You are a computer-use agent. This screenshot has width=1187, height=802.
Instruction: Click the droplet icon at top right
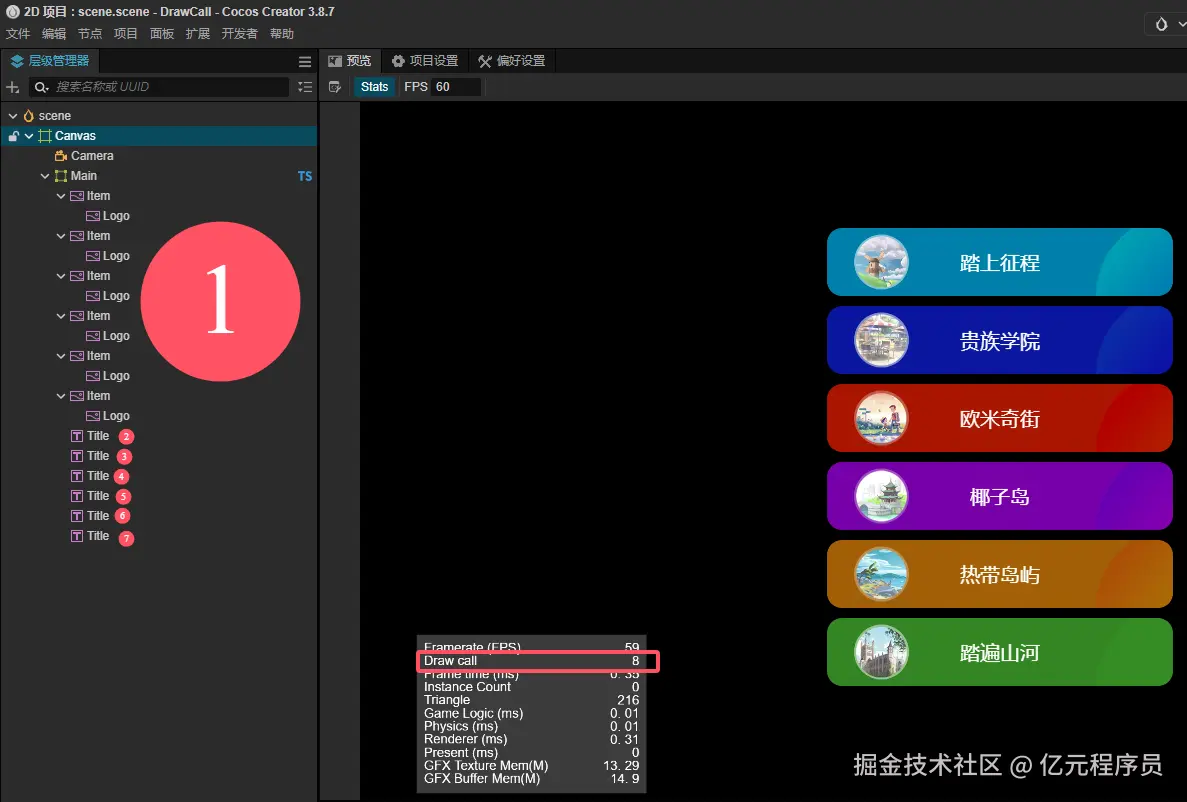pos(1161,24)
